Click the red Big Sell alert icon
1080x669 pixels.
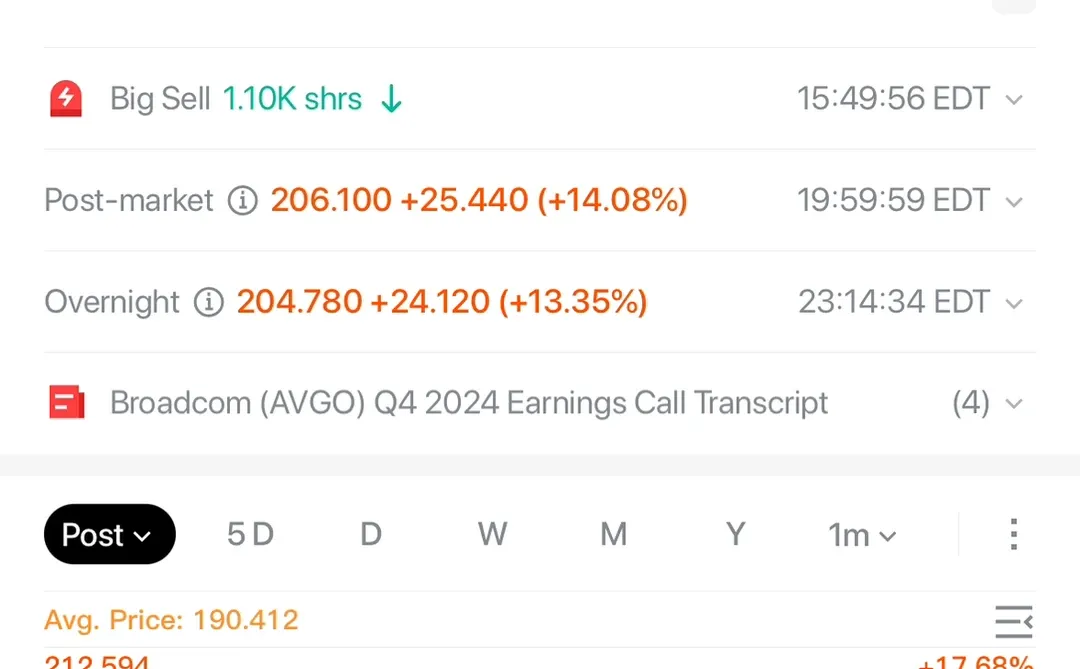click(x=66, y=99)
